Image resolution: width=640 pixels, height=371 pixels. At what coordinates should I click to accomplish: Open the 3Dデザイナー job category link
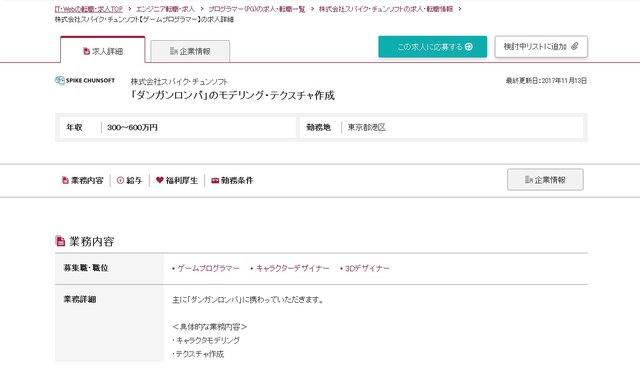tap(367, 269)
